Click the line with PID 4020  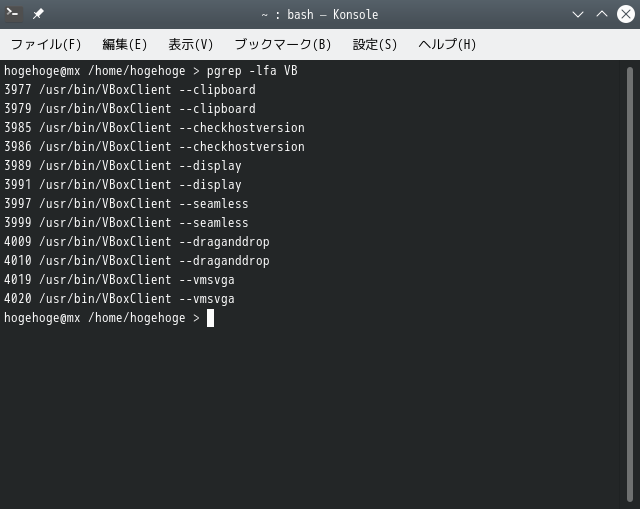click(x=119, y=299)
